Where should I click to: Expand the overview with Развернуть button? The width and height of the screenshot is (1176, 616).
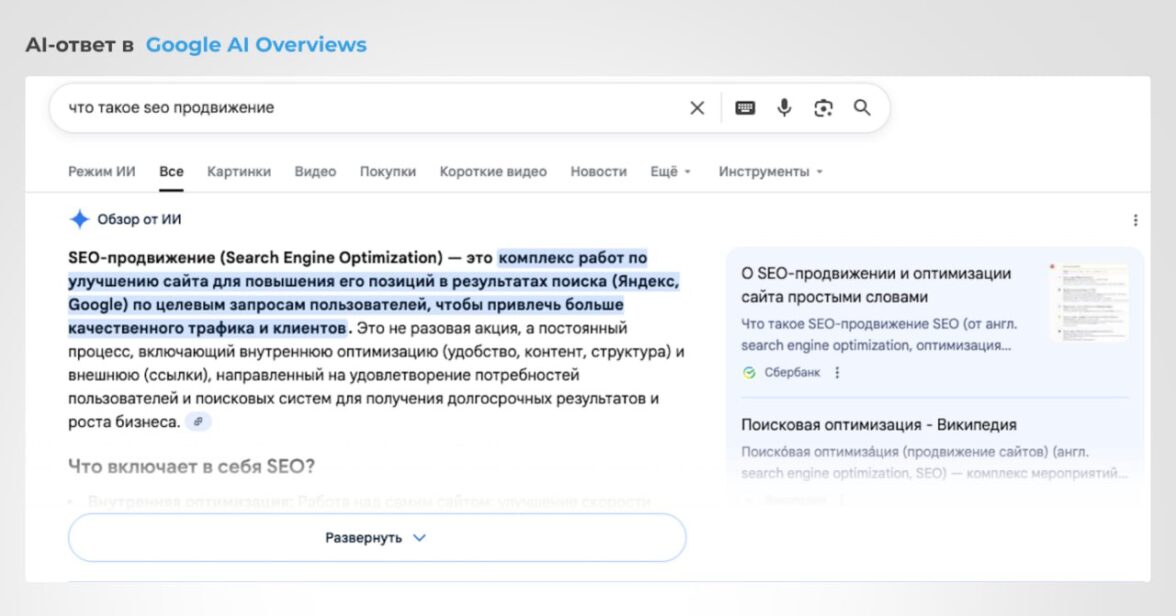tap(376, 538)
